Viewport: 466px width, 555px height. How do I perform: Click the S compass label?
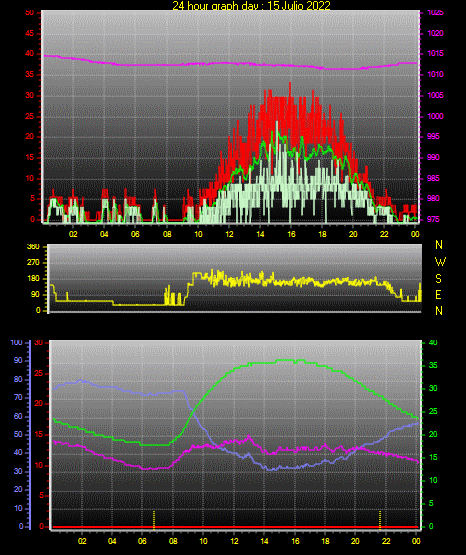tap(438, 279)
